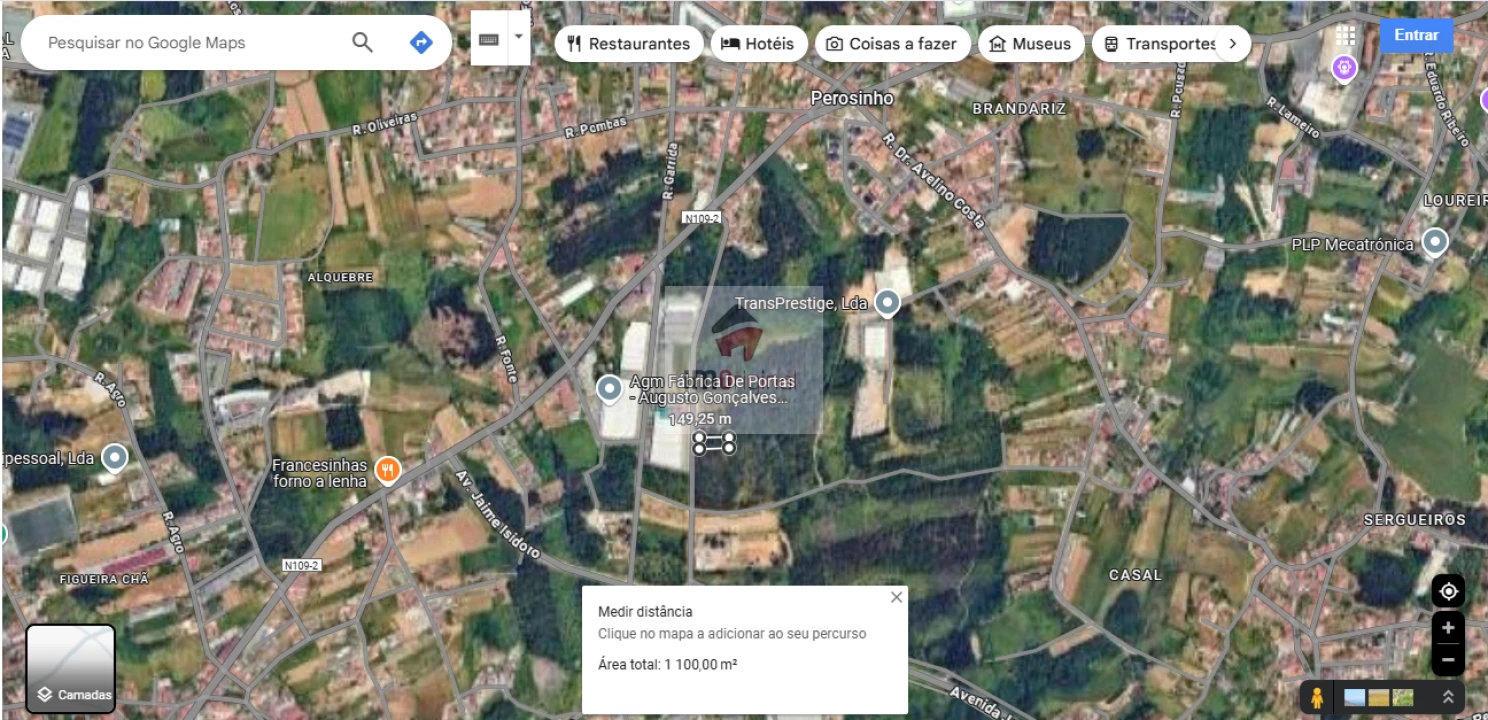Click the search magnifier icon
This screenshot has width=1488, height=720.
pyautogui.click(x=362, y=43)
